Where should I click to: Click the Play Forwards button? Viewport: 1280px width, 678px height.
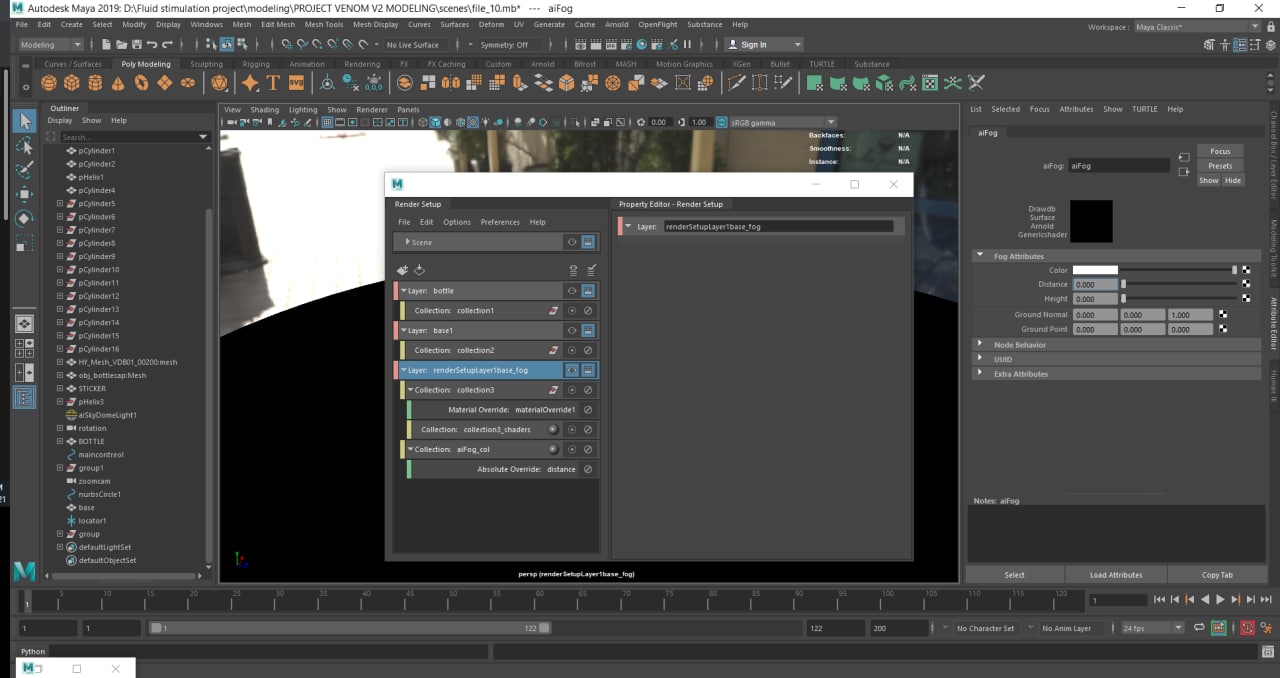click(1220, 600)
